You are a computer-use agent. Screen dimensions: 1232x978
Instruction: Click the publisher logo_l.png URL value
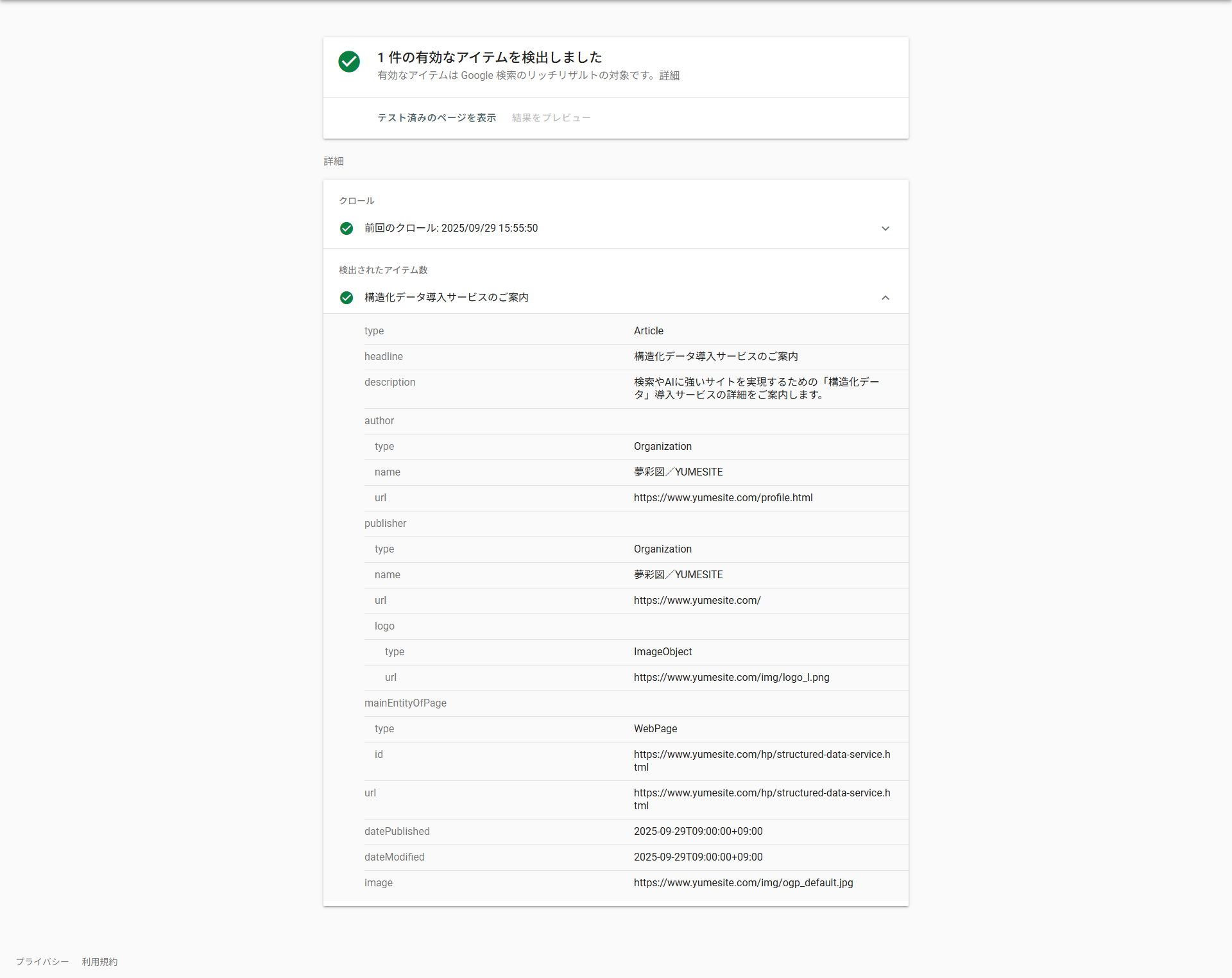point(732,678)
